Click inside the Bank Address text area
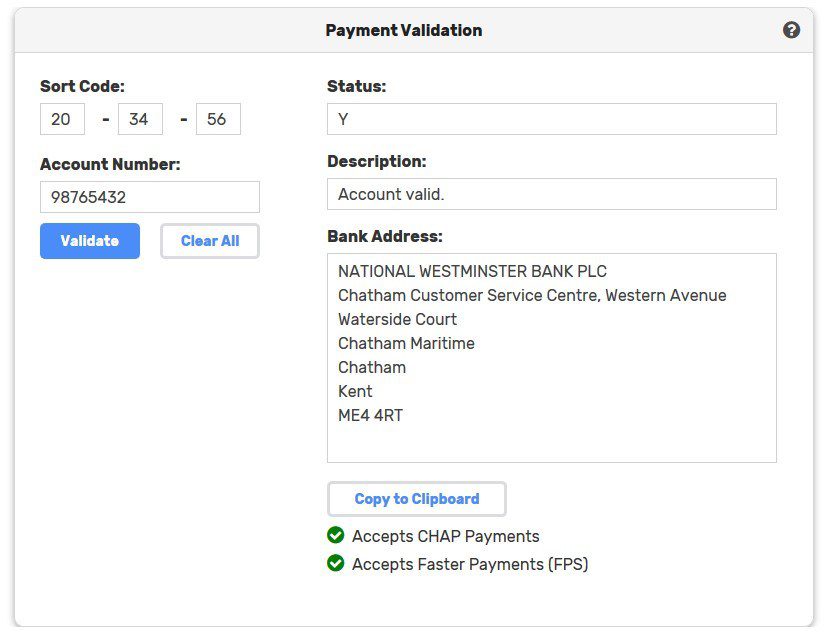The height and width of the screenshot is (636, 830). pos(551,358)
